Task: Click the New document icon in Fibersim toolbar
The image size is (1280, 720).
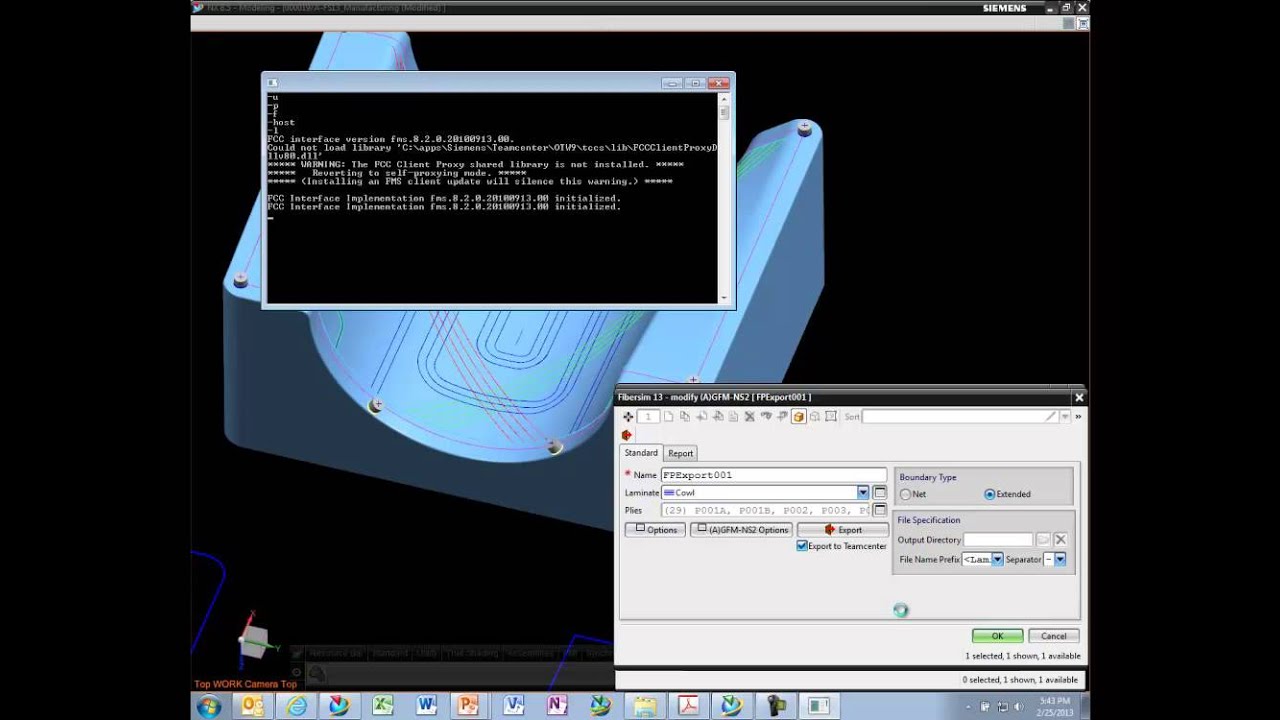Action: [x=669, y=417]
